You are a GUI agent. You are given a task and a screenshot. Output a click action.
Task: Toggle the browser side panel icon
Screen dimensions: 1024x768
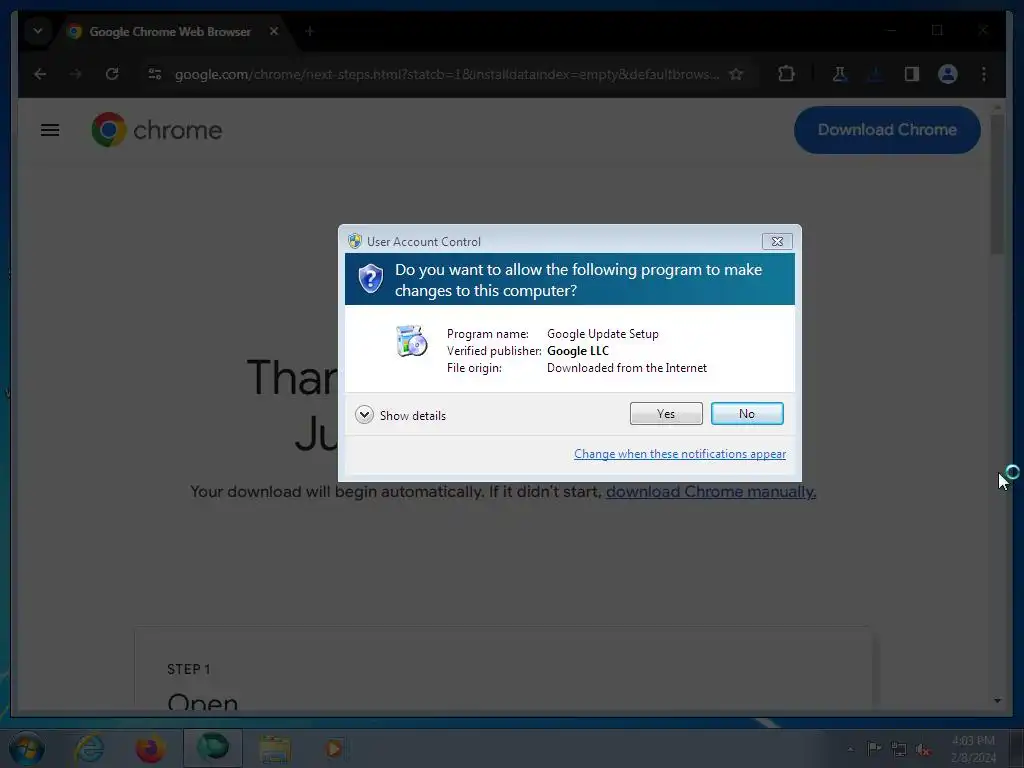click(x=912, y=74)
